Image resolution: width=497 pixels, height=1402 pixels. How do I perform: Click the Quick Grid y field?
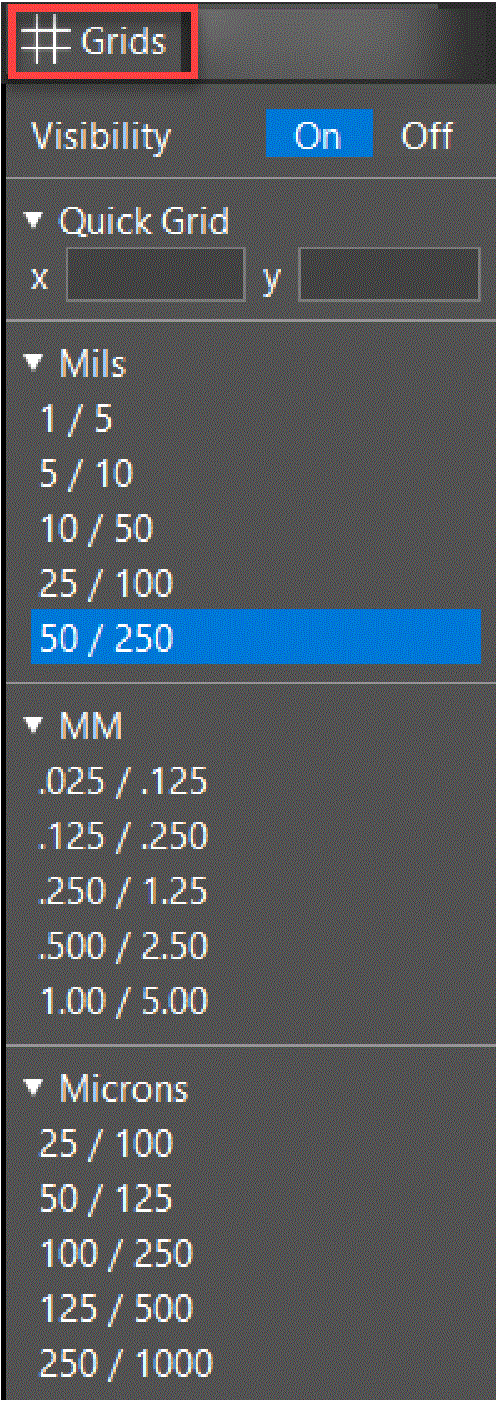pos(389,275)
